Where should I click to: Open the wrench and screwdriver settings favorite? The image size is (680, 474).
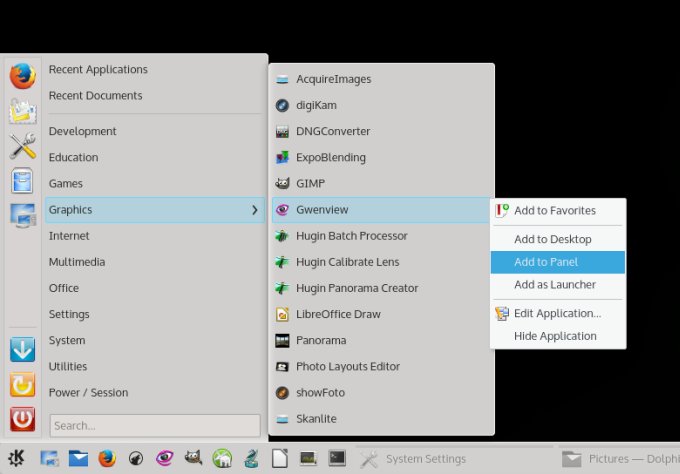pyautogui.click(x=23, y=146)
